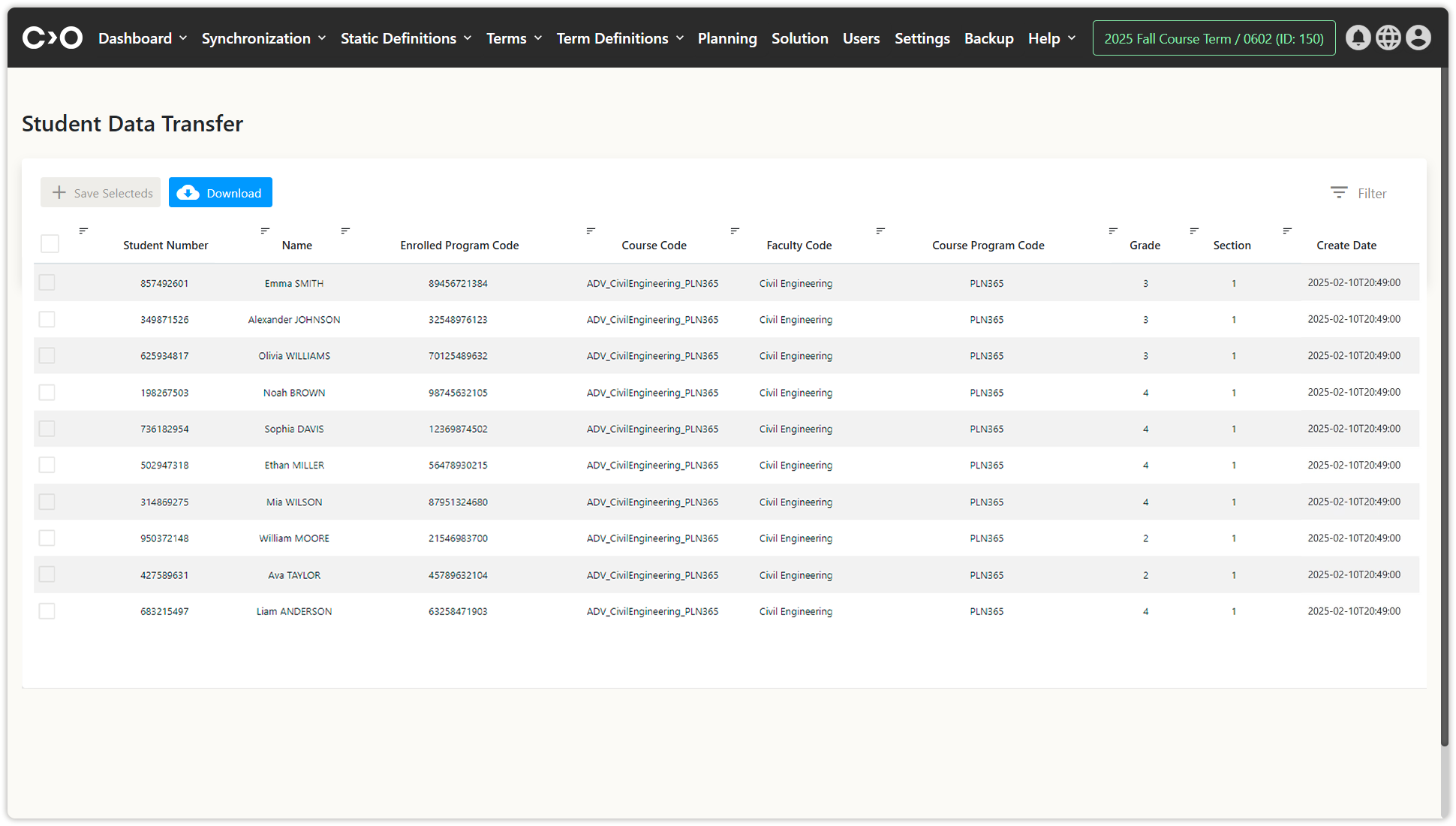Click sort icon beside Student Number column
This screenshot has width=1456, height=826.
pyautogui.click(x=83, y=231)
